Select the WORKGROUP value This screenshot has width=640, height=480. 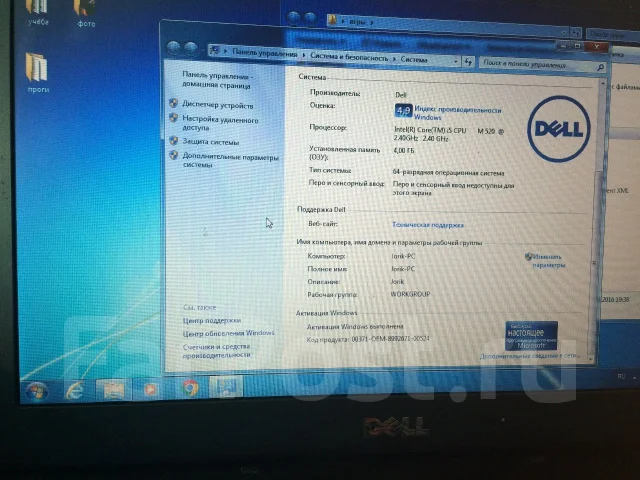coord(410,294)
